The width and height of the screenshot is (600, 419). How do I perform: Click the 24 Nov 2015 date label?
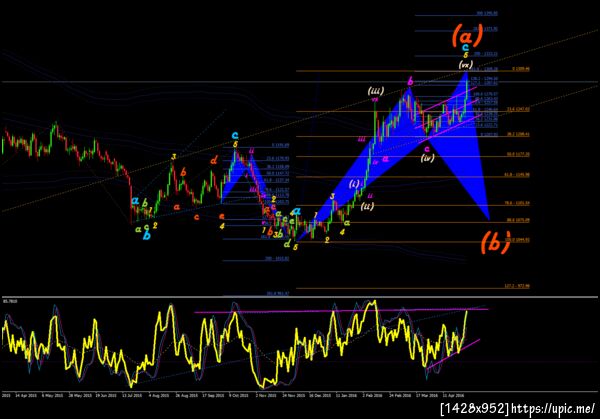pos(293,395)
